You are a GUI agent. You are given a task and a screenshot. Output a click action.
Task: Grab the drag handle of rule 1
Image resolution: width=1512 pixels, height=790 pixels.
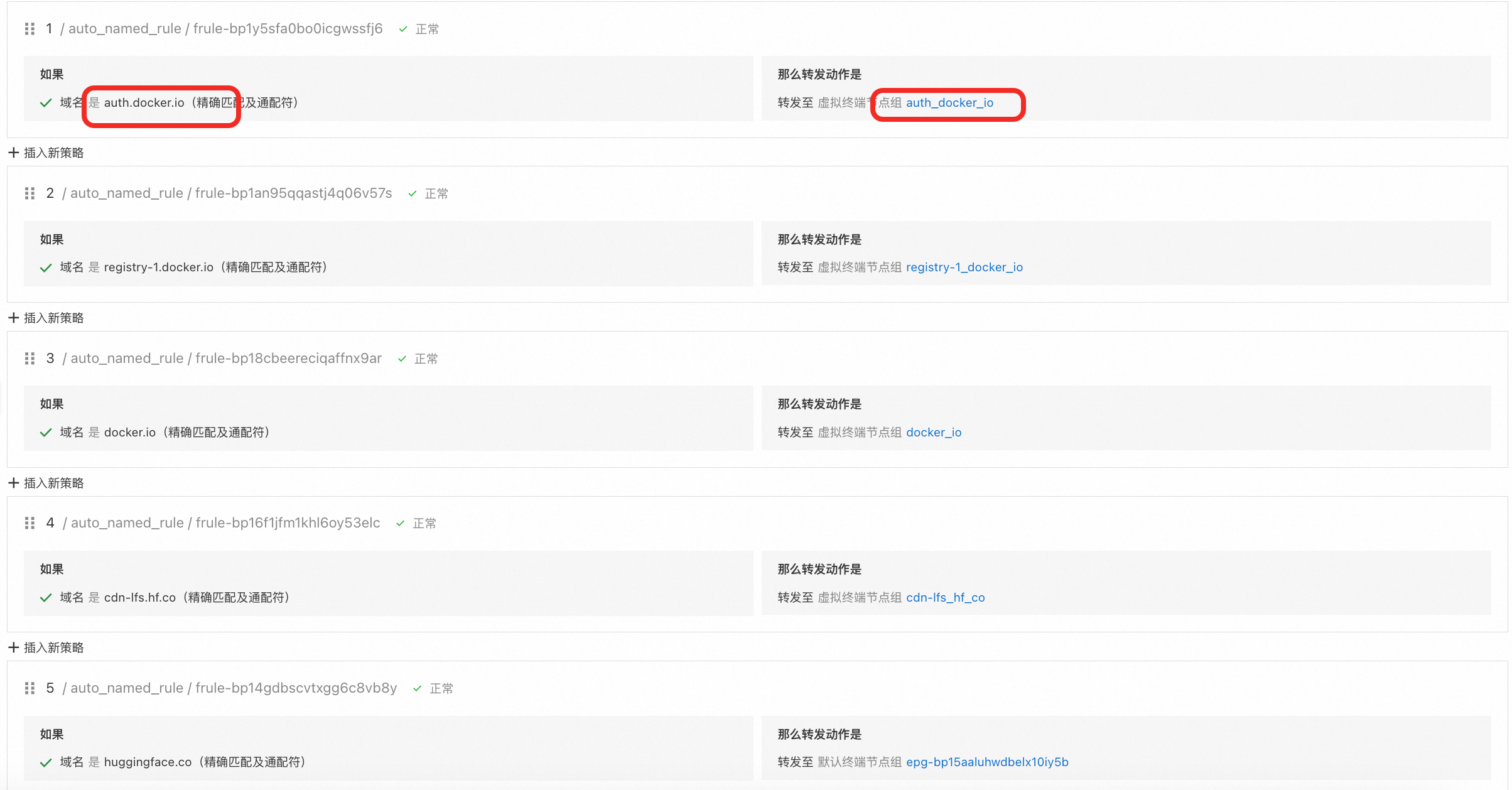click(30, 29)
